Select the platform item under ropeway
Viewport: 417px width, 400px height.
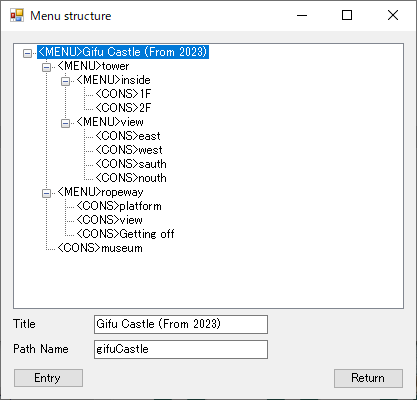tap(119, 206)
